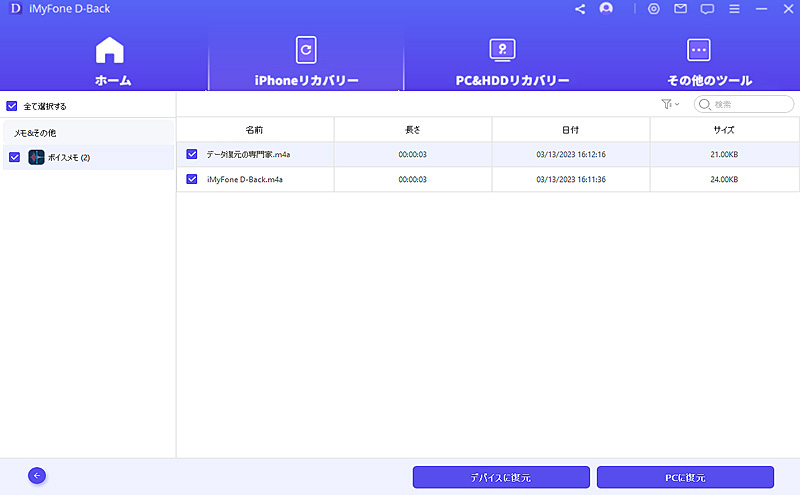The height and width of the screenshot is (495, 800).
Task: Switch to iPhoneリカバリー tab
Action: 306,62
